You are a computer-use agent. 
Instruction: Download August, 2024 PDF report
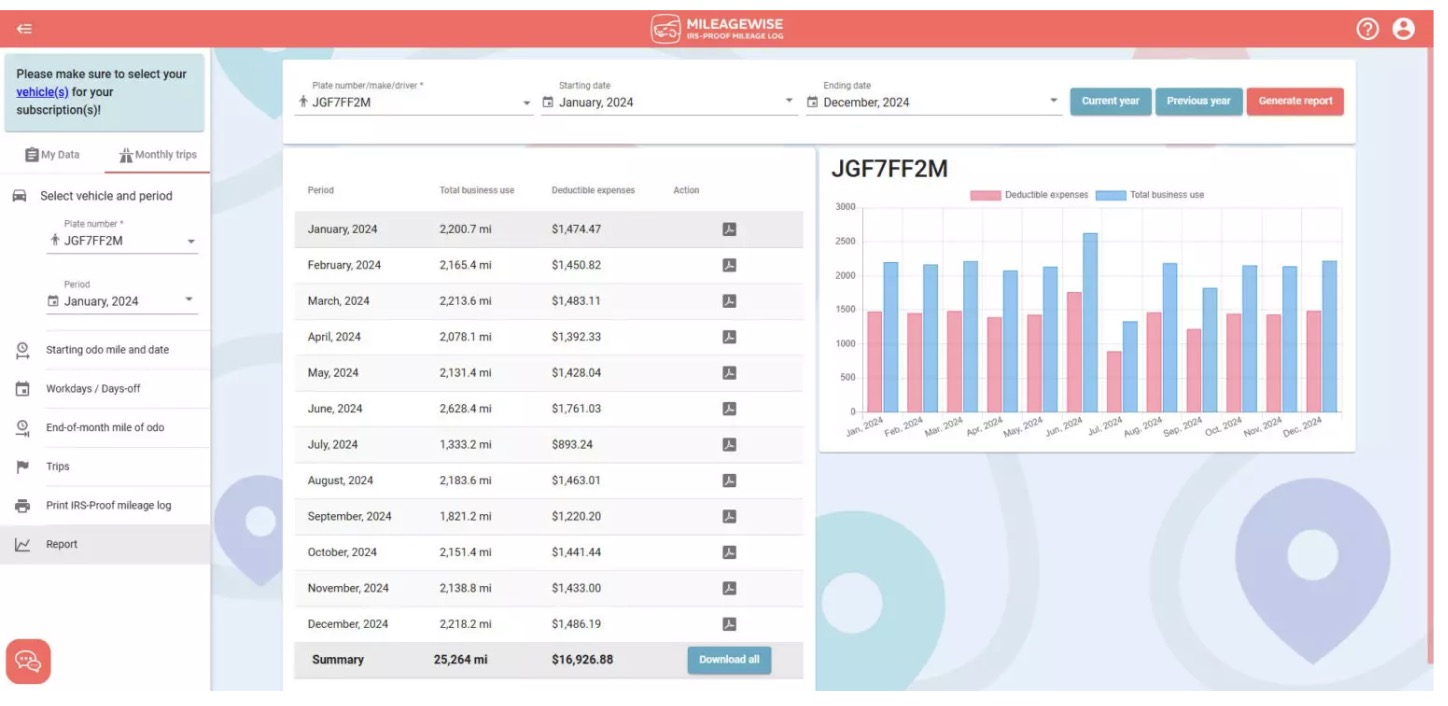pyautogui.click(x=729, y=481)
